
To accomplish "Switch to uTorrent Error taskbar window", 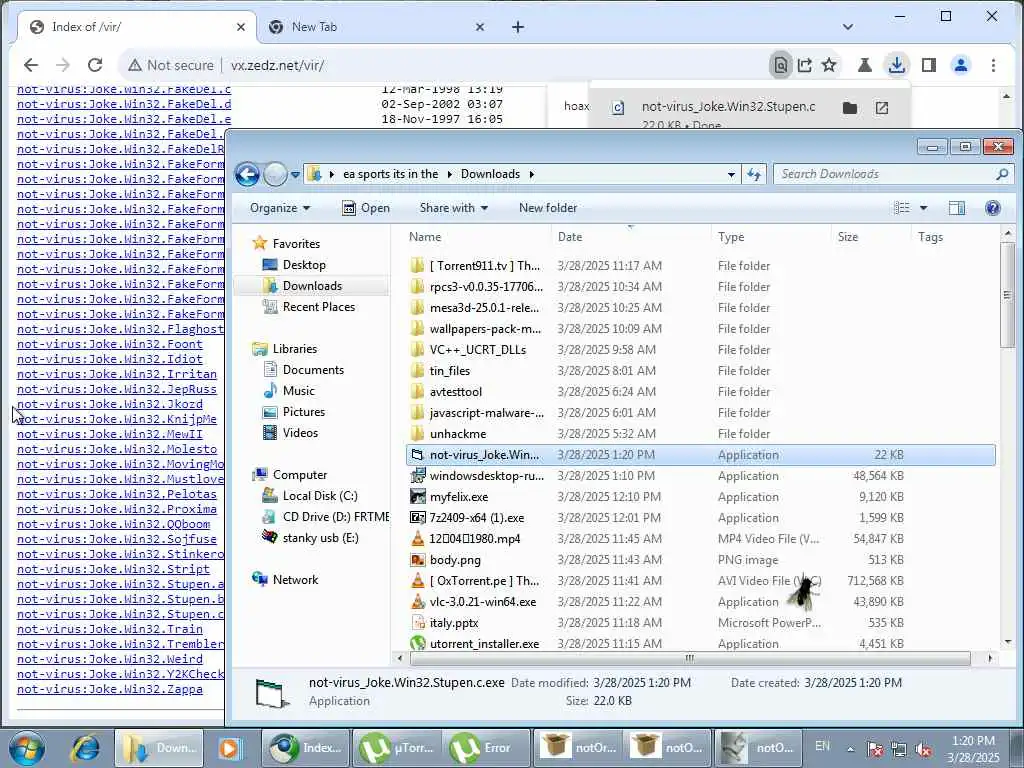I will click(x=488, y=748).
